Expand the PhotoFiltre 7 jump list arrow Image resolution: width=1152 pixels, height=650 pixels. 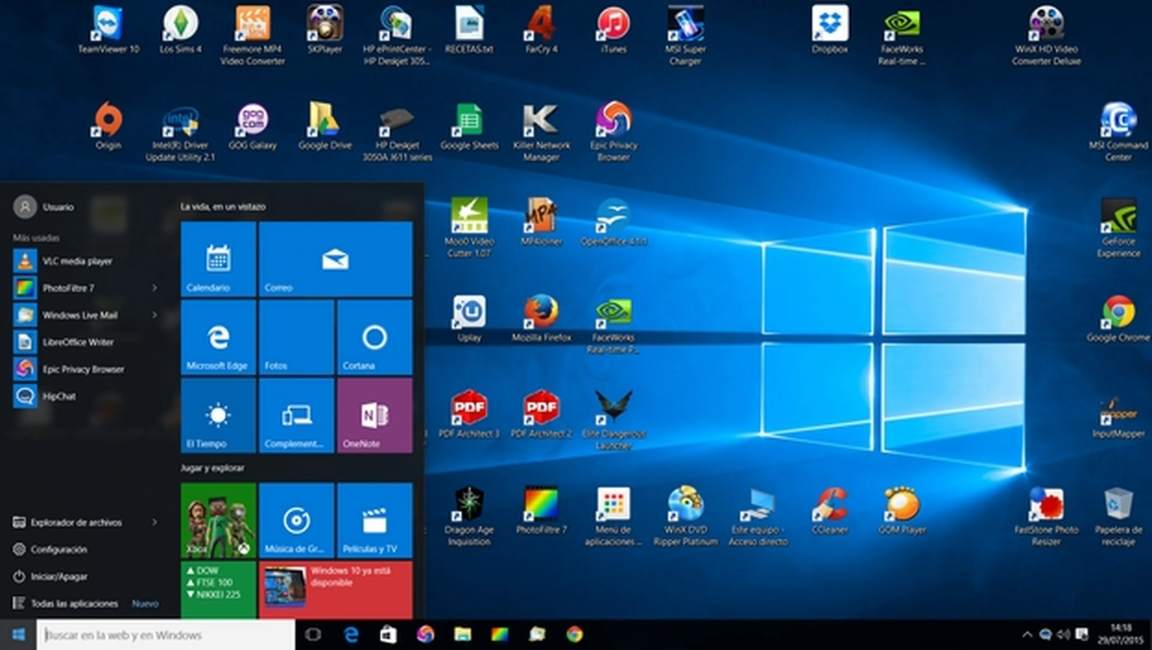[155, 288]
